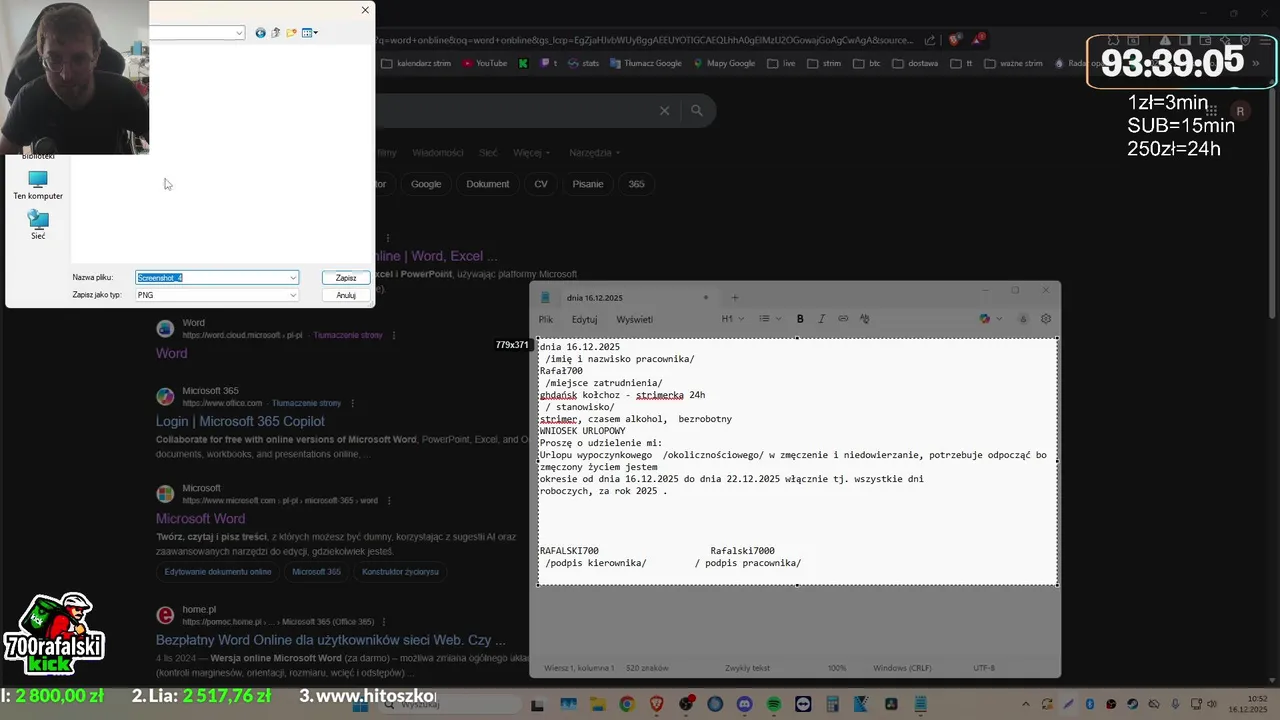
Task: Open Plik menu in Notepad
Action: (546, 319)
